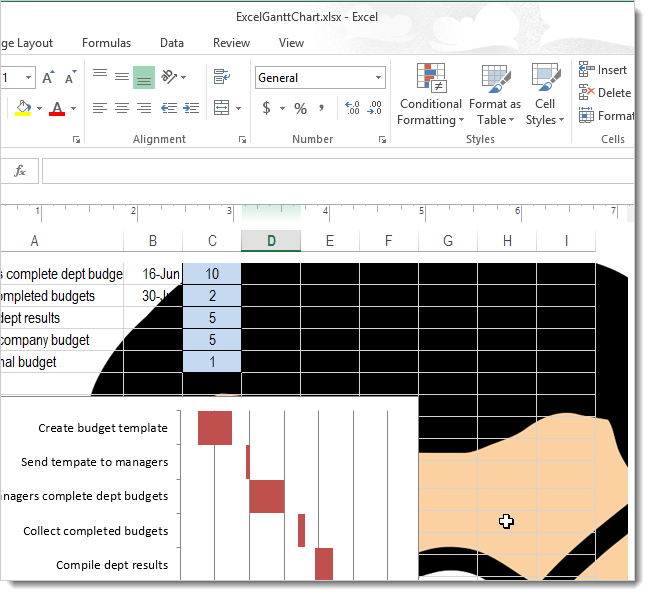
Task: Center text horizontally
Action: [122, 109]
